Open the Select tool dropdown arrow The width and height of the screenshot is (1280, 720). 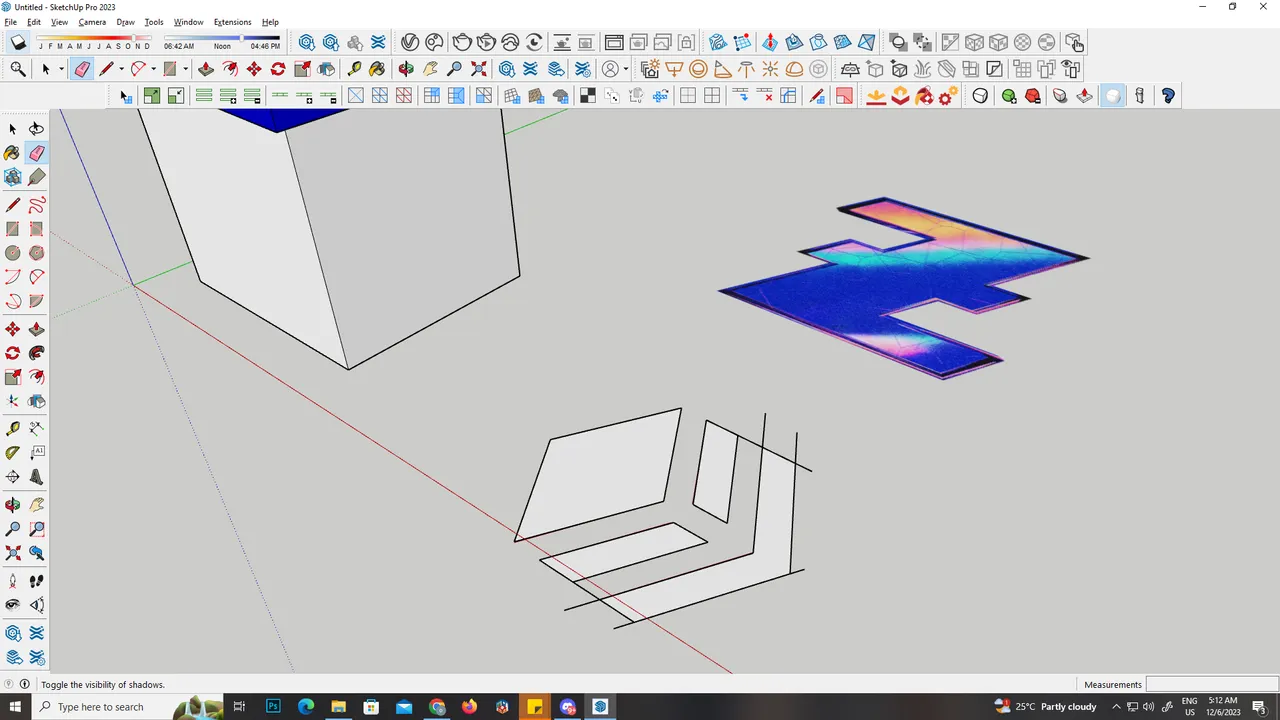click(61, 69)
